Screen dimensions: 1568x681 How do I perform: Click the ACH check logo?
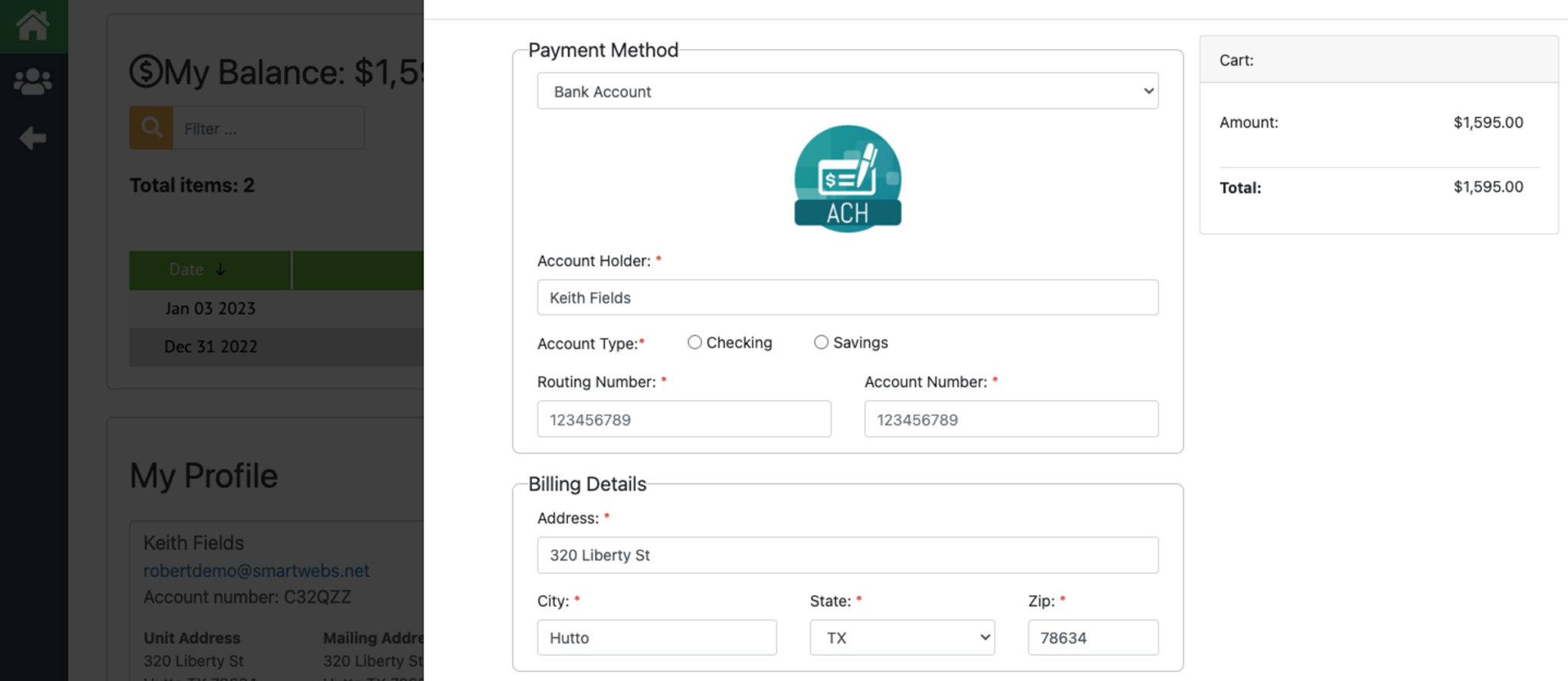848,179
